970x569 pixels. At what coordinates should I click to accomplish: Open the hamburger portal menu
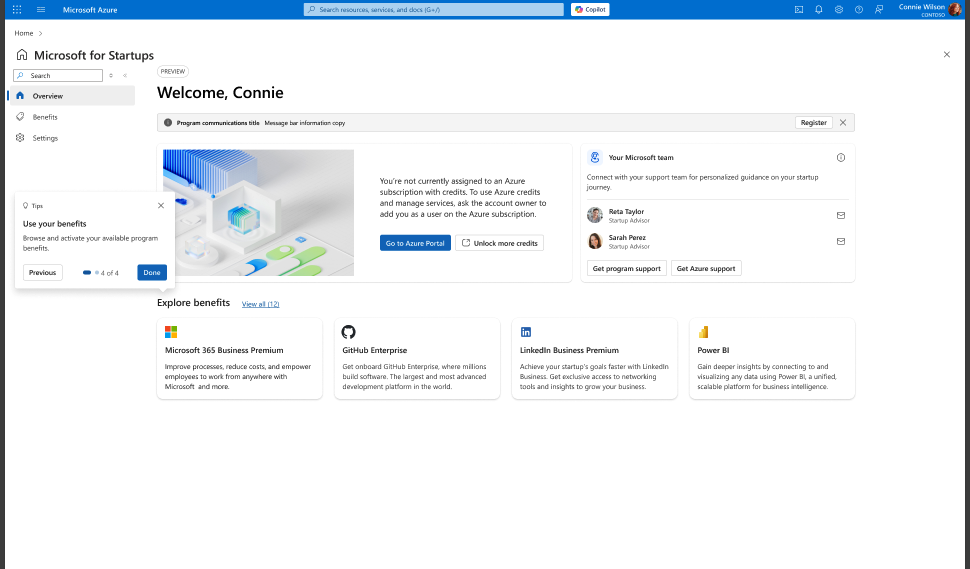[x=41, y=9]
